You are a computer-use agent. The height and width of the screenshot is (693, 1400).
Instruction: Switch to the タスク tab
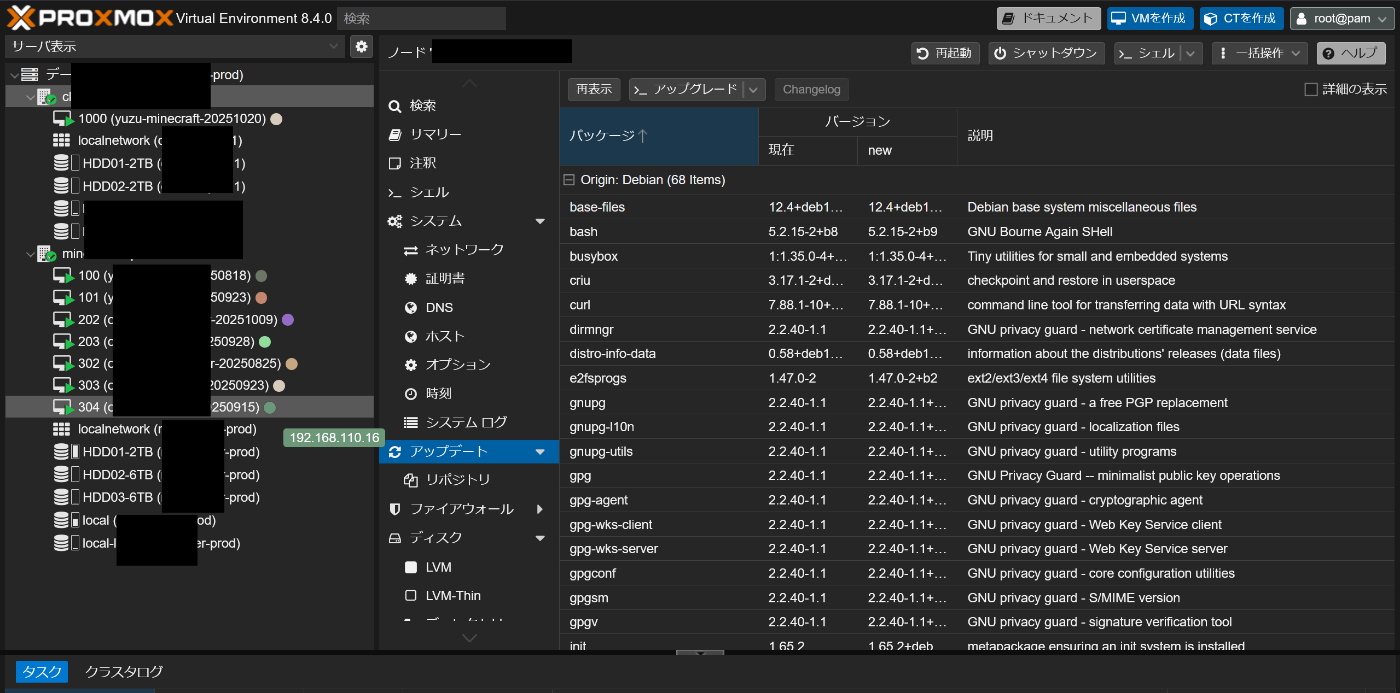(x=41, y=672)
